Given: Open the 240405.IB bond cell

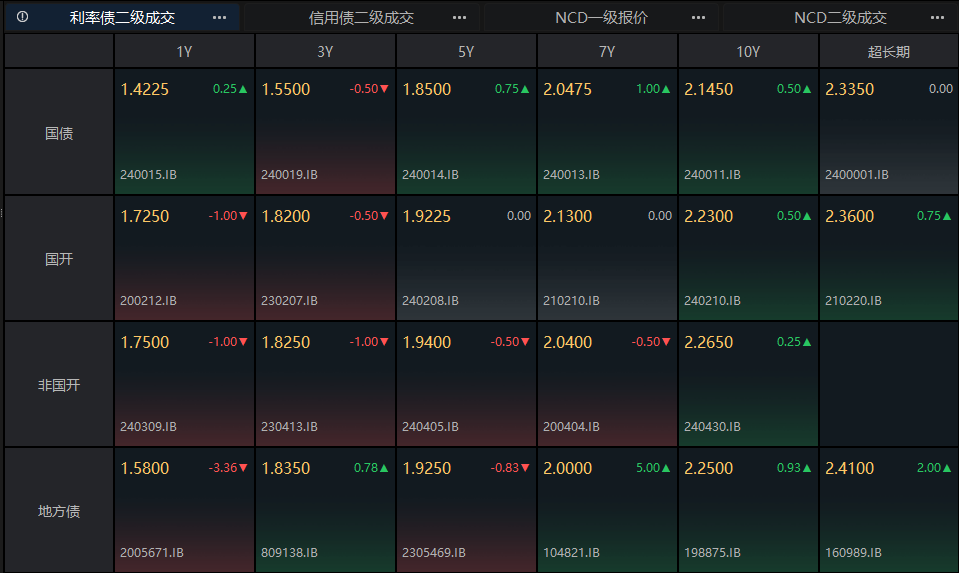Looking at the screenshot, I should pyautogui.click(x=466, y=384).
